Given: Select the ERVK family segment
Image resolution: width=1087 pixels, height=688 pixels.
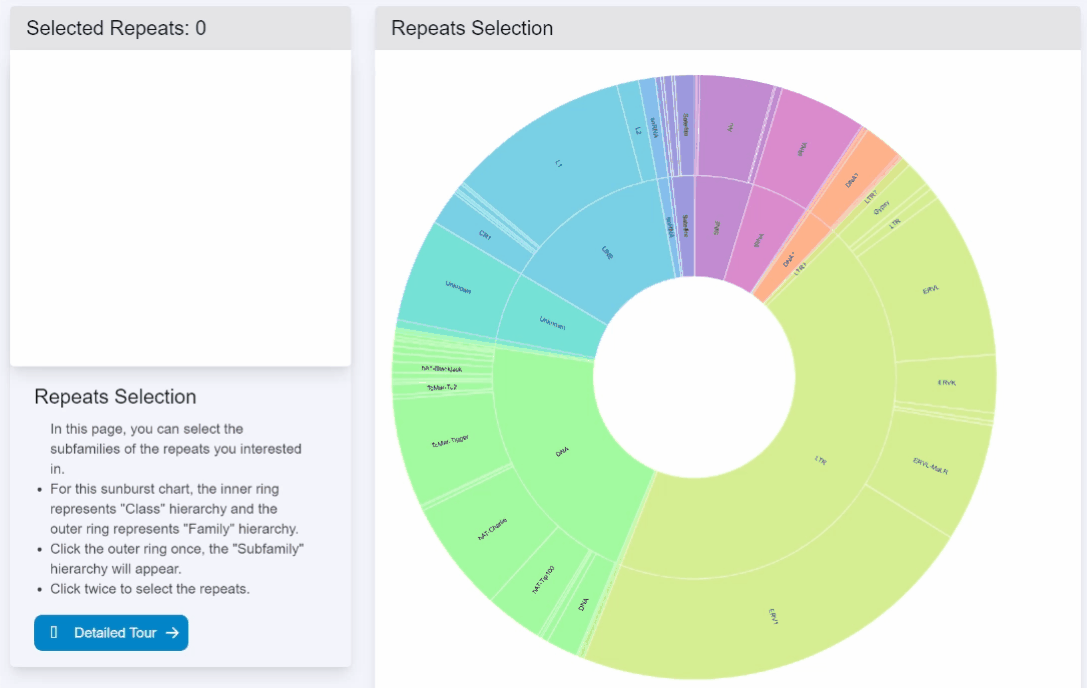Looking at the screenshot, I should [947, 383].
